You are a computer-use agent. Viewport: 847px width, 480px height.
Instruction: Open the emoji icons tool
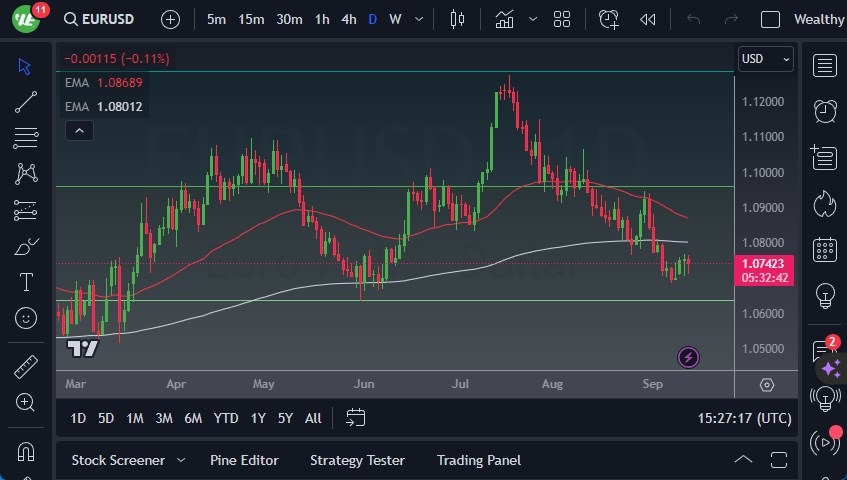tap(26, 318)
